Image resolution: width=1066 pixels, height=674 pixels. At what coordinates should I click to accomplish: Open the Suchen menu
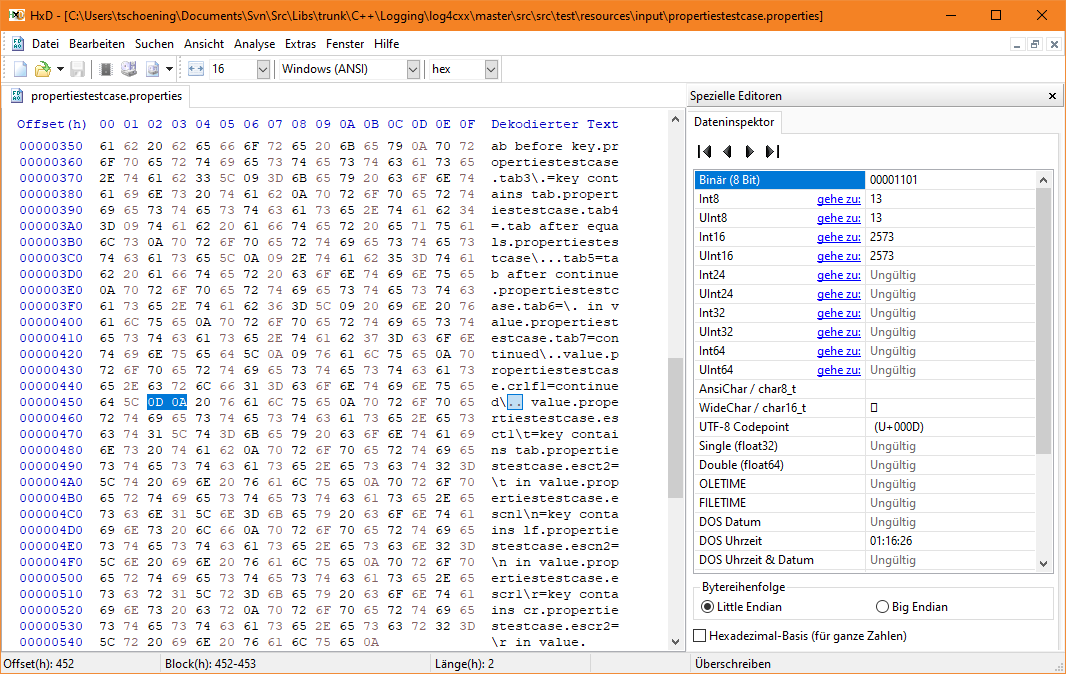coord(154,44)
